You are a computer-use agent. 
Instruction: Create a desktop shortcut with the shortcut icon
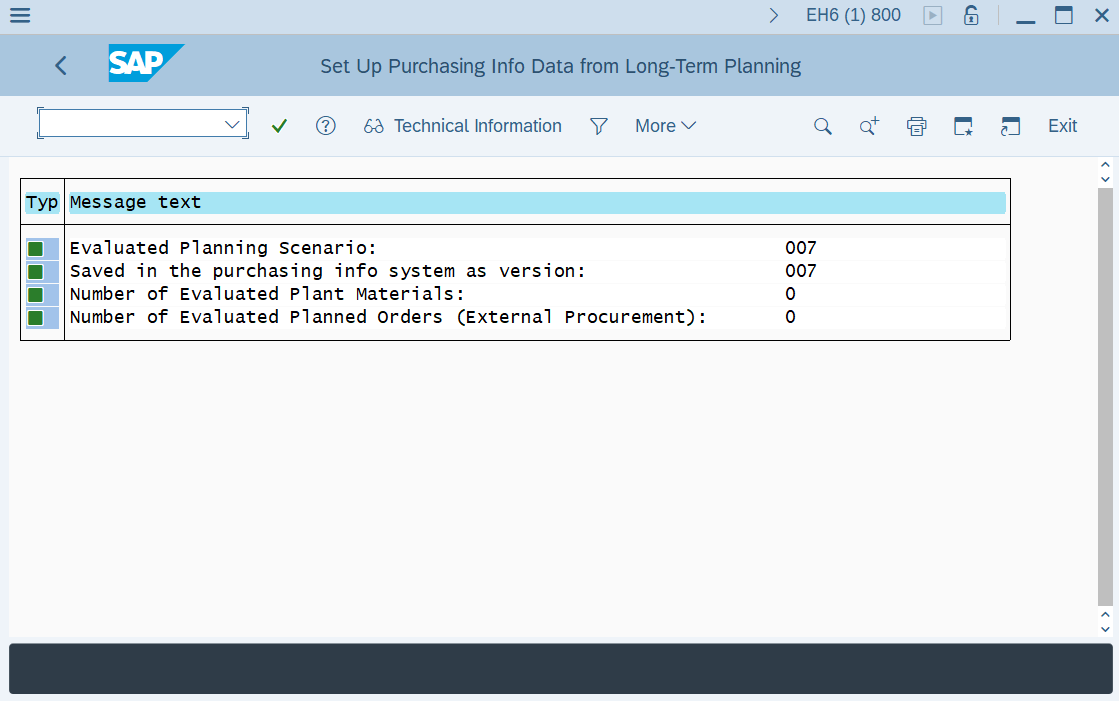(x=963, y=126)
